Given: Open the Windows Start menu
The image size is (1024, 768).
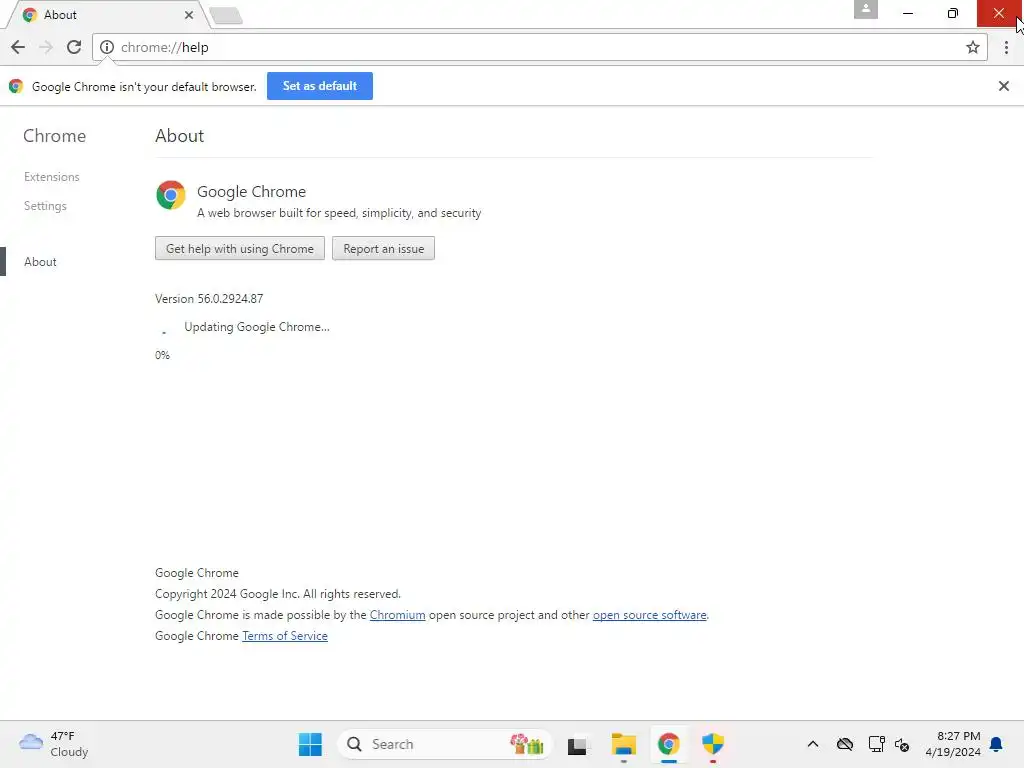Looking at the screenshot, I should pyautogui.click(x=310, y=744).
